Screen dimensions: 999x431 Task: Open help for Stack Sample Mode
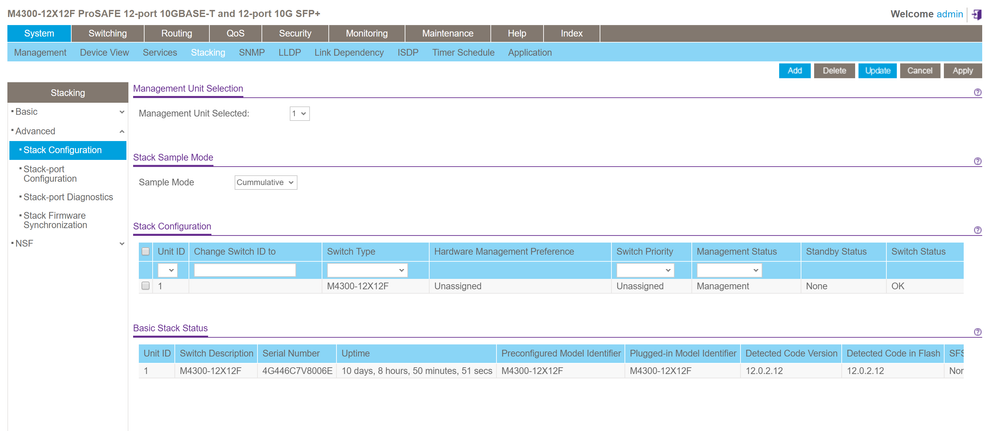(978, 161)
